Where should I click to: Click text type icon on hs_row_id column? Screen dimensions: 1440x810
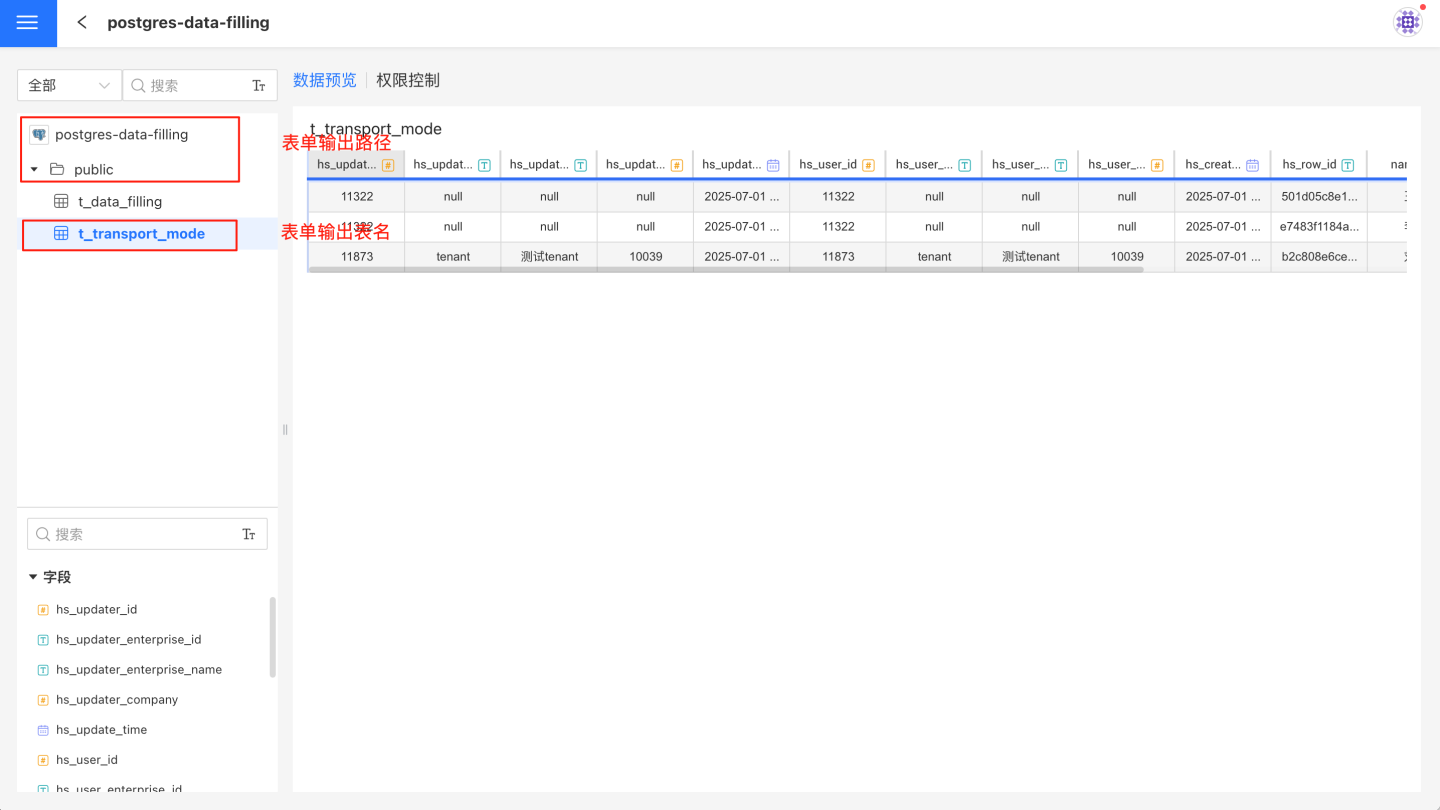tap(1348, 165)
